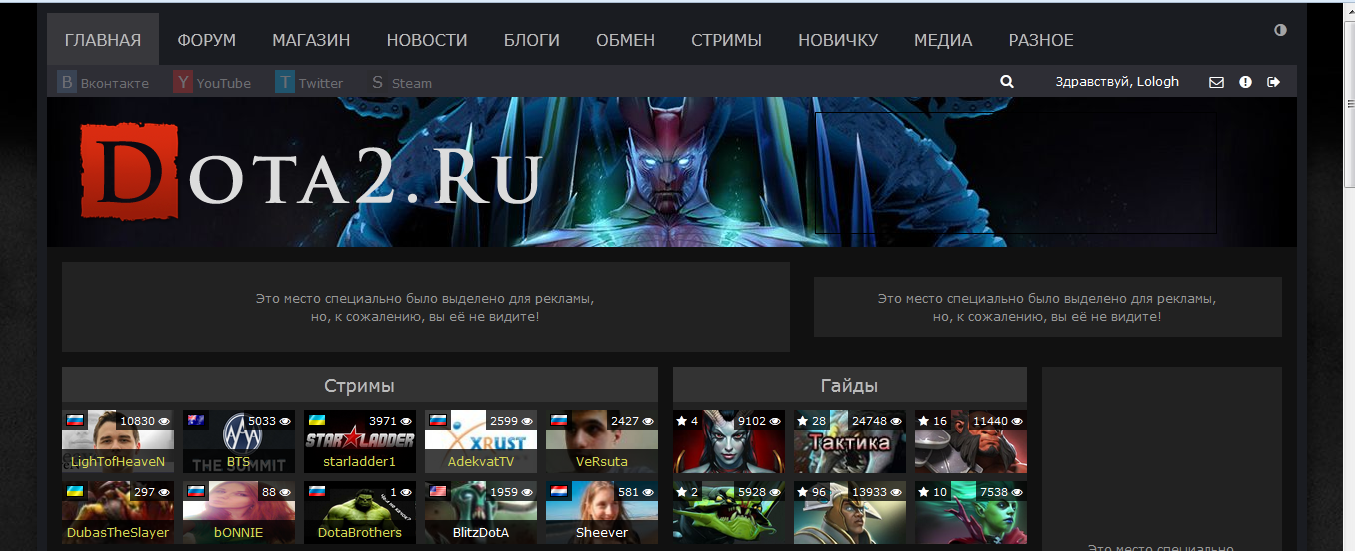Viewport: 1355px width, 551px height.
Task: Open the ФОРУМ menu item
Action: 206,40
